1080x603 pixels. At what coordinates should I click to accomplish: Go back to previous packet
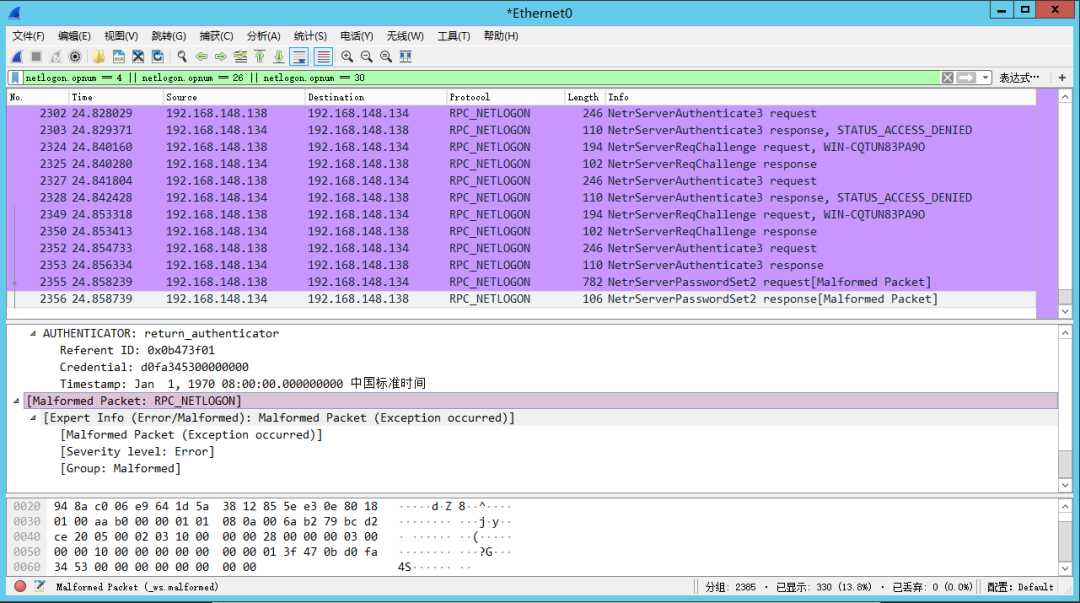201,57
